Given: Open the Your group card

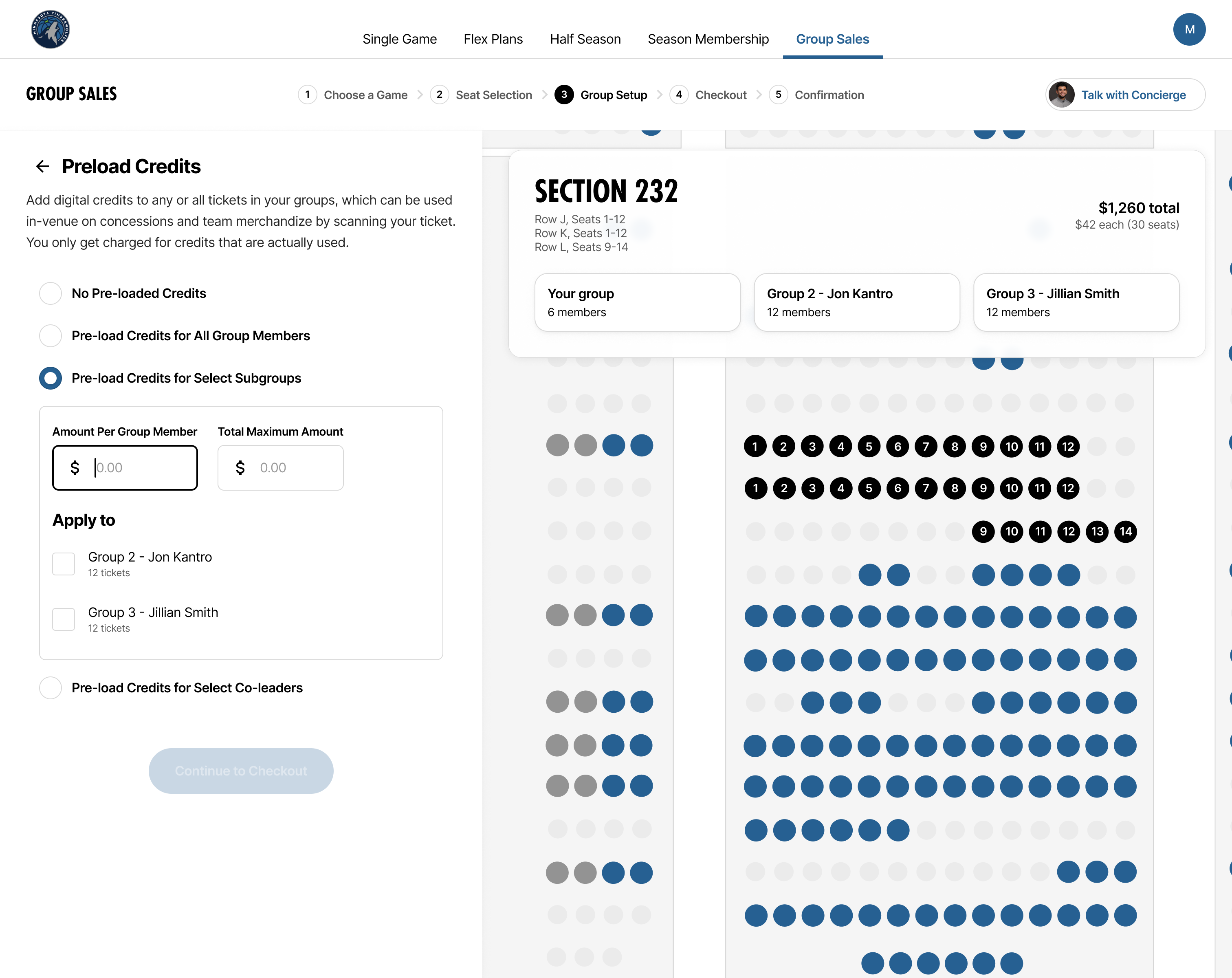Looking at the screenshot, I should coord(637,302).
